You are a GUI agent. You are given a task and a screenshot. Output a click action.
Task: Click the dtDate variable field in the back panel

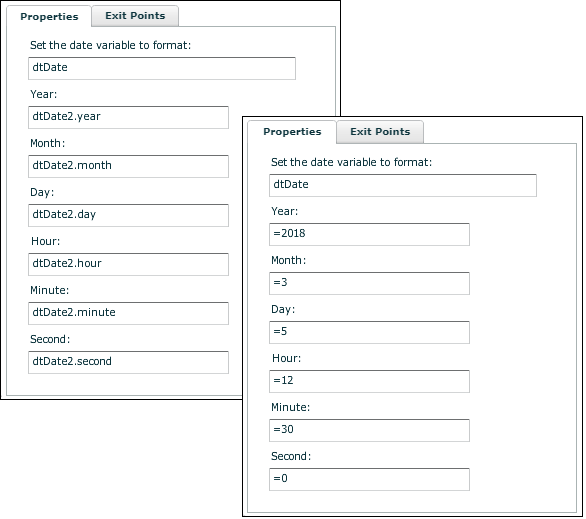162,68
